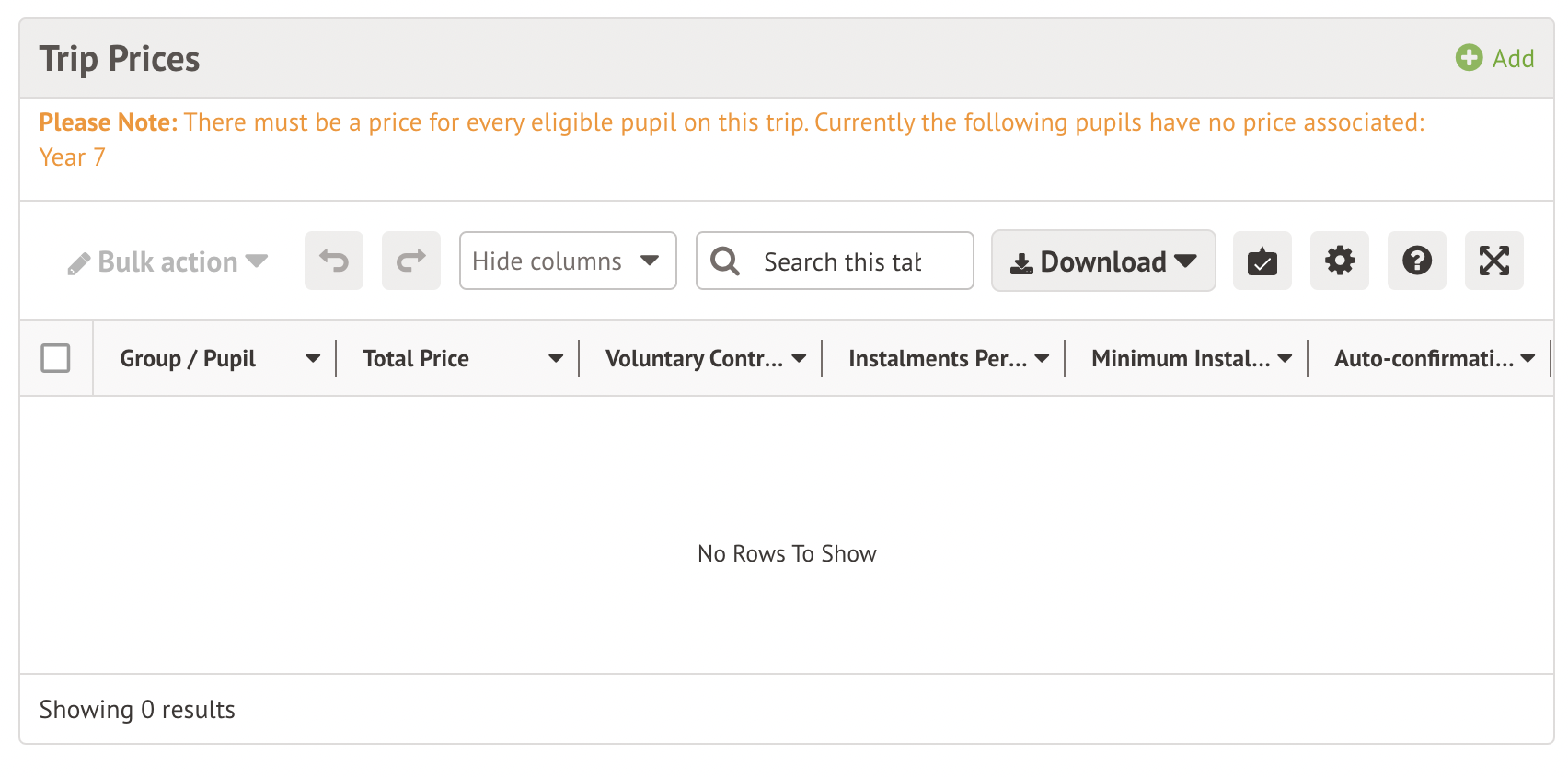The height and width of the screenshot is (777, 1568).
Task: Open Group / Pupil column menu arrow
Action: (x=313, y=359)
